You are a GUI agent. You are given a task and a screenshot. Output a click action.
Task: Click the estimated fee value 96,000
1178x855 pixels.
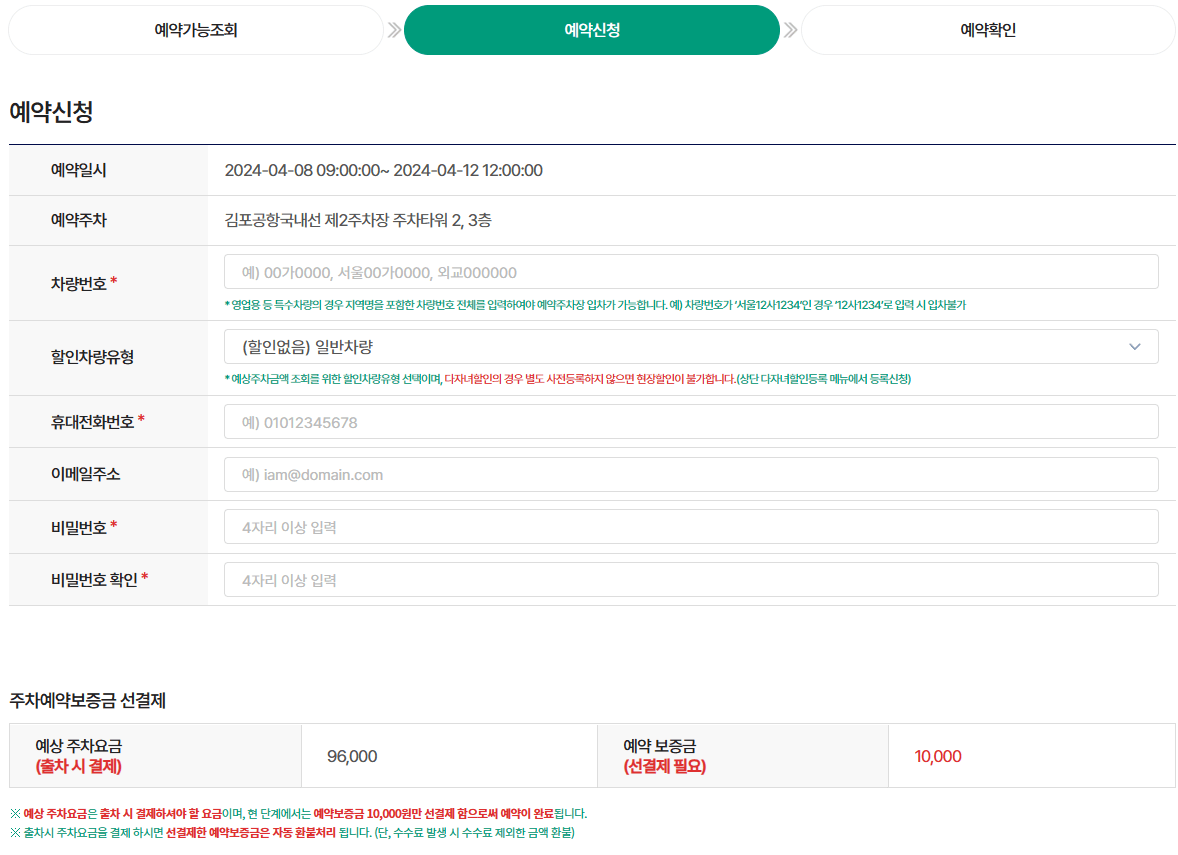(352, 757)
